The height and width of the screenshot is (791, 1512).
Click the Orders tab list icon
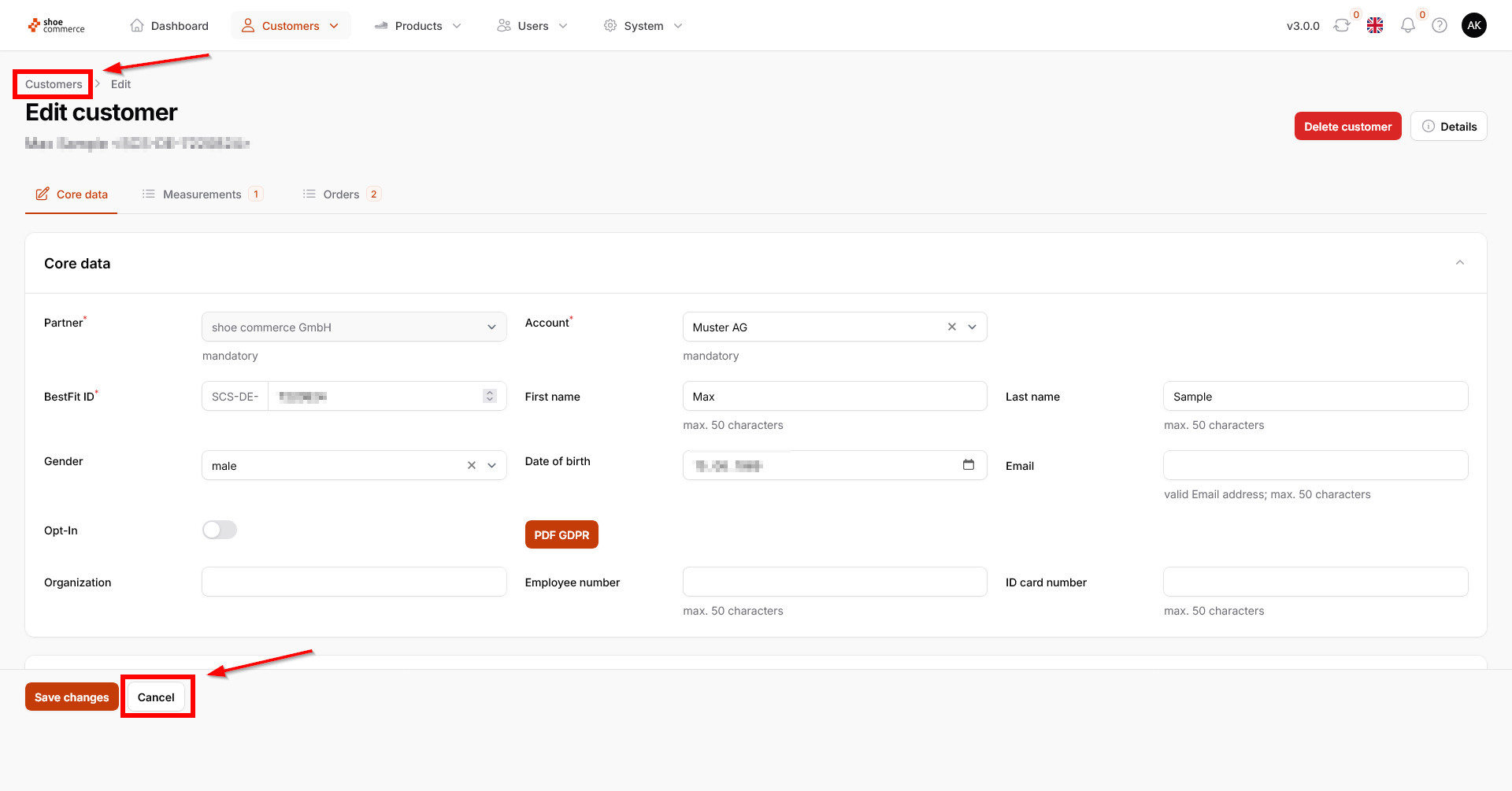point(309,194)
